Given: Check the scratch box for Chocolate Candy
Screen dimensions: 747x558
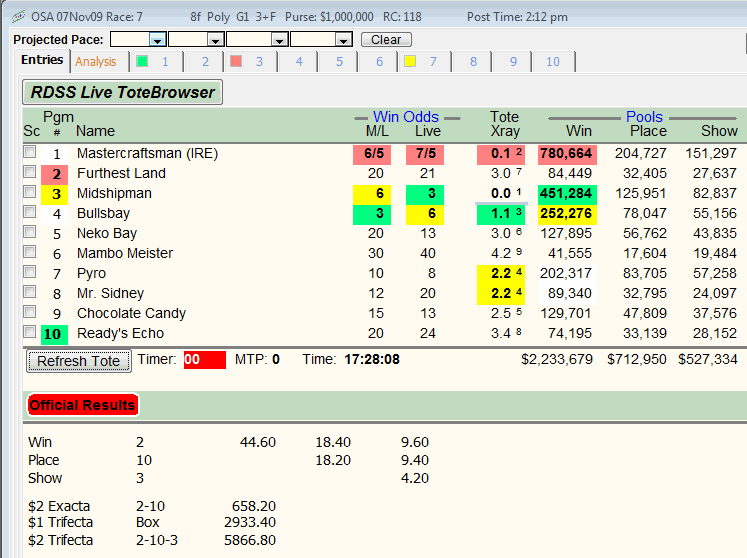Looking at the screenshot, I should (30, 312).
